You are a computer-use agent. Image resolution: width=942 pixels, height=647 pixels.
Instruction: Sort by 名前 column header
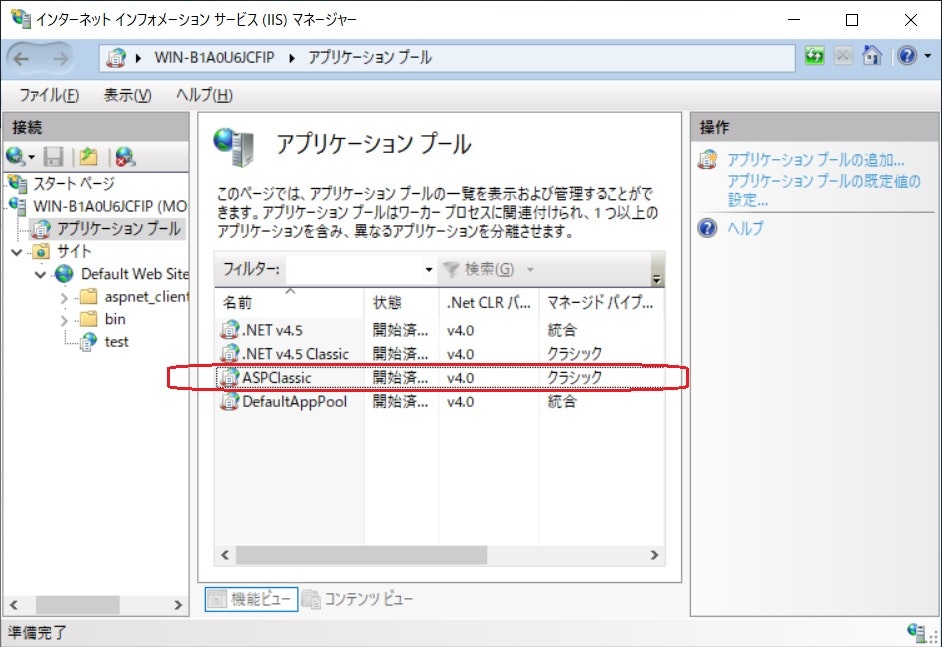coord(289,302)
